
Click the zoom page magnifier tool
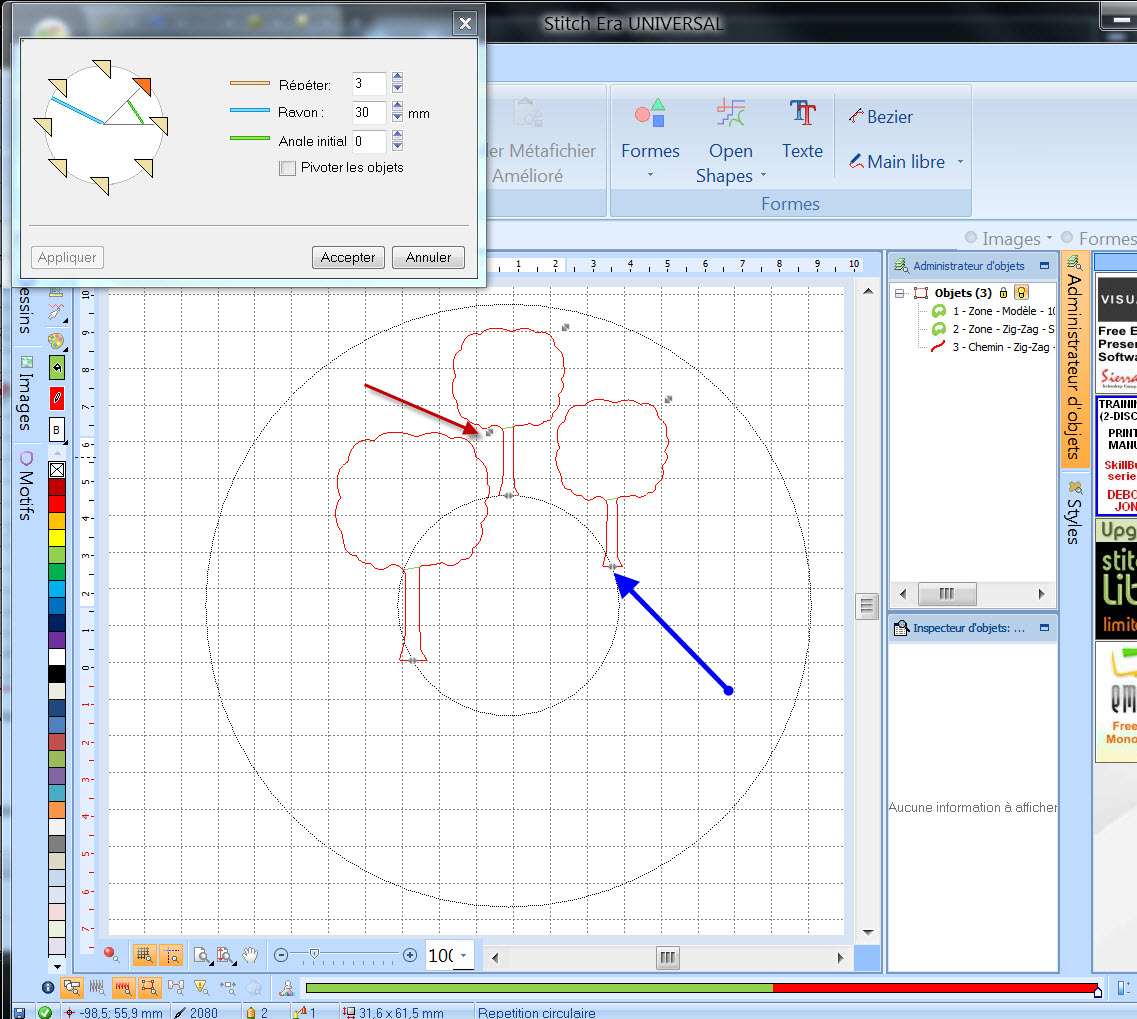202,955
